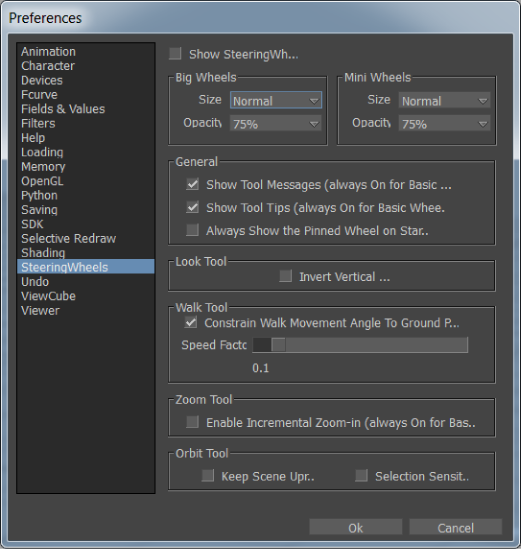
Task: Click the Ok button
Action: tap(356, 527)
